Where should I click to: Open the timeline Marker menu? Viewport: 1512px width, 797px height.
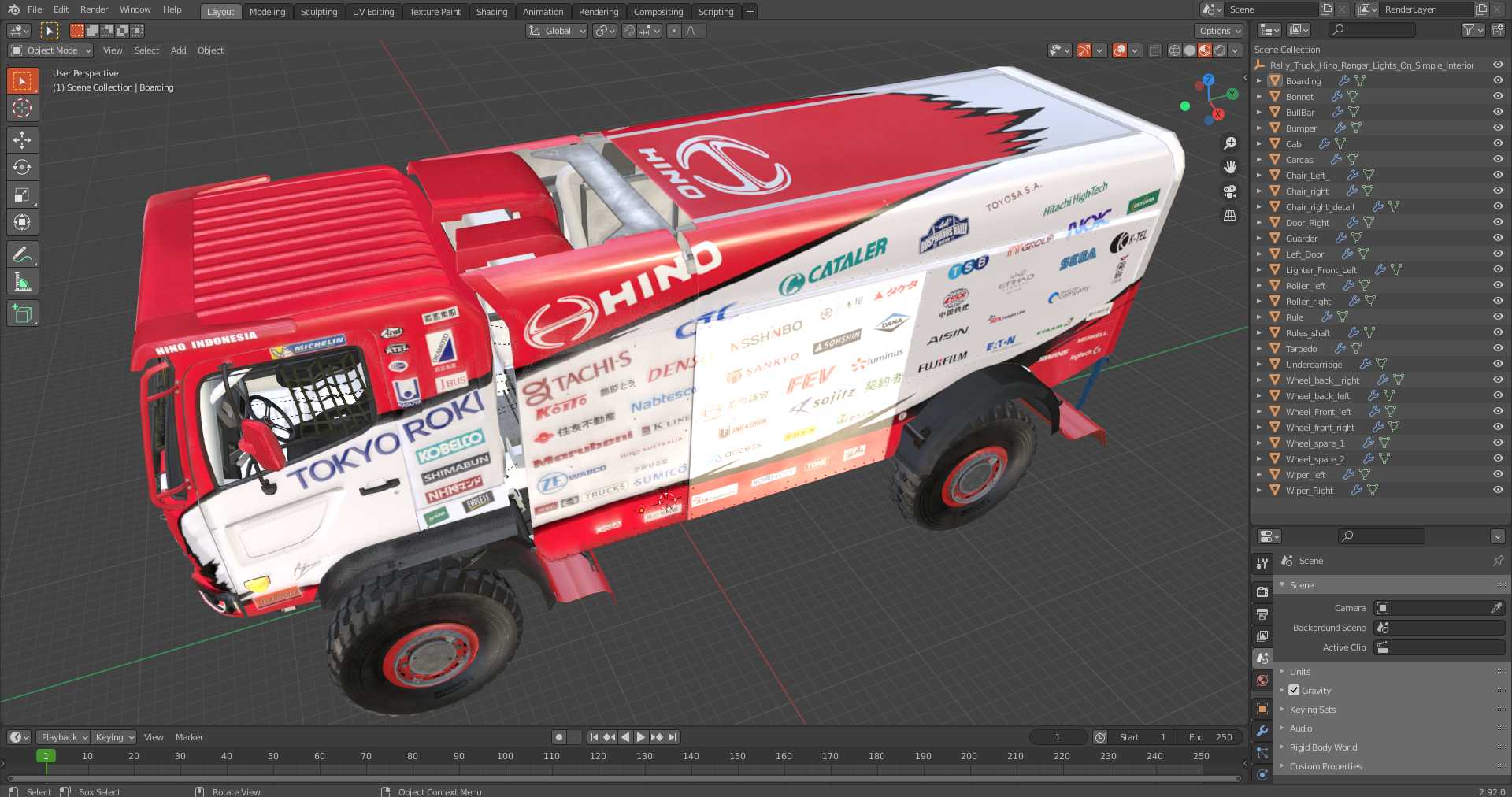click(x=189, y=737)
